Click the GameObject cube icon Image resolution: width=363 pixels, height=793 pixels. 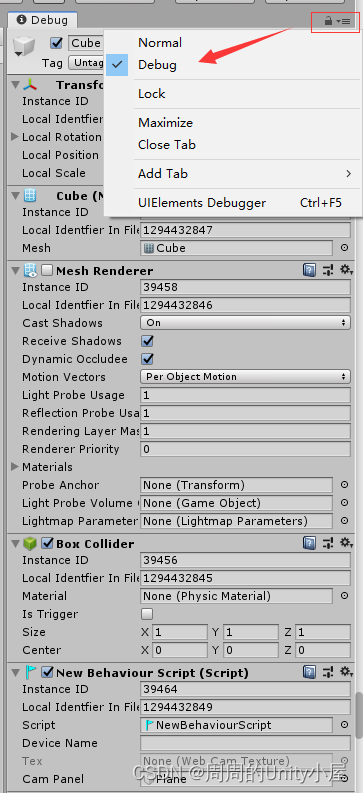23,47
